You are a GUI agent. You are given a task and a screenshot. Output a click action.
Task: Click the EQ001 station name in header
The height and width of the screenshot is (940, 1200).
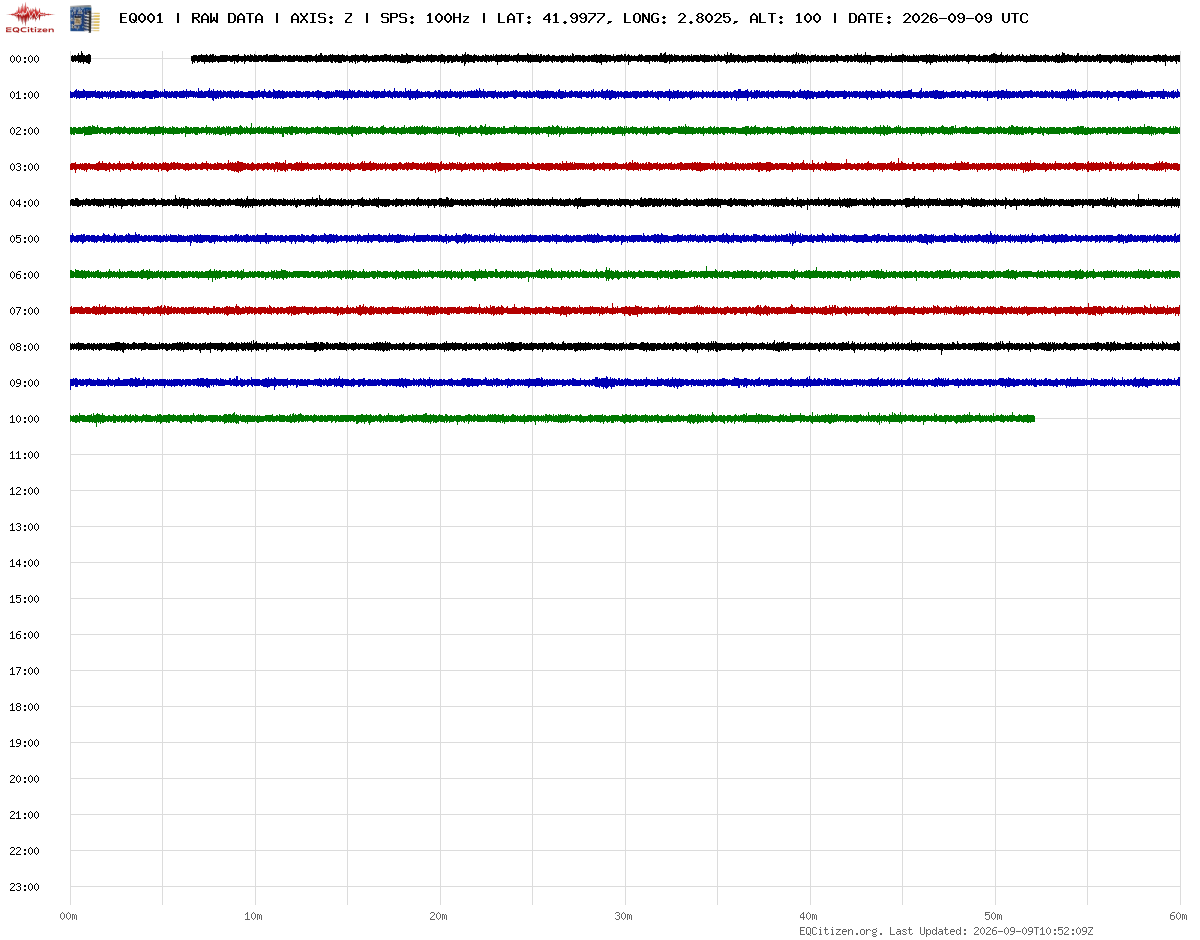point(141,18)
